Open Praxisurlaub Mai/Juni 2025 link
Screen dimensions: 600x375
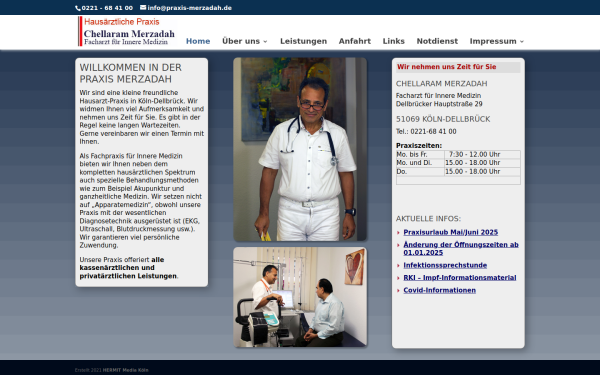tap(450, 232)
